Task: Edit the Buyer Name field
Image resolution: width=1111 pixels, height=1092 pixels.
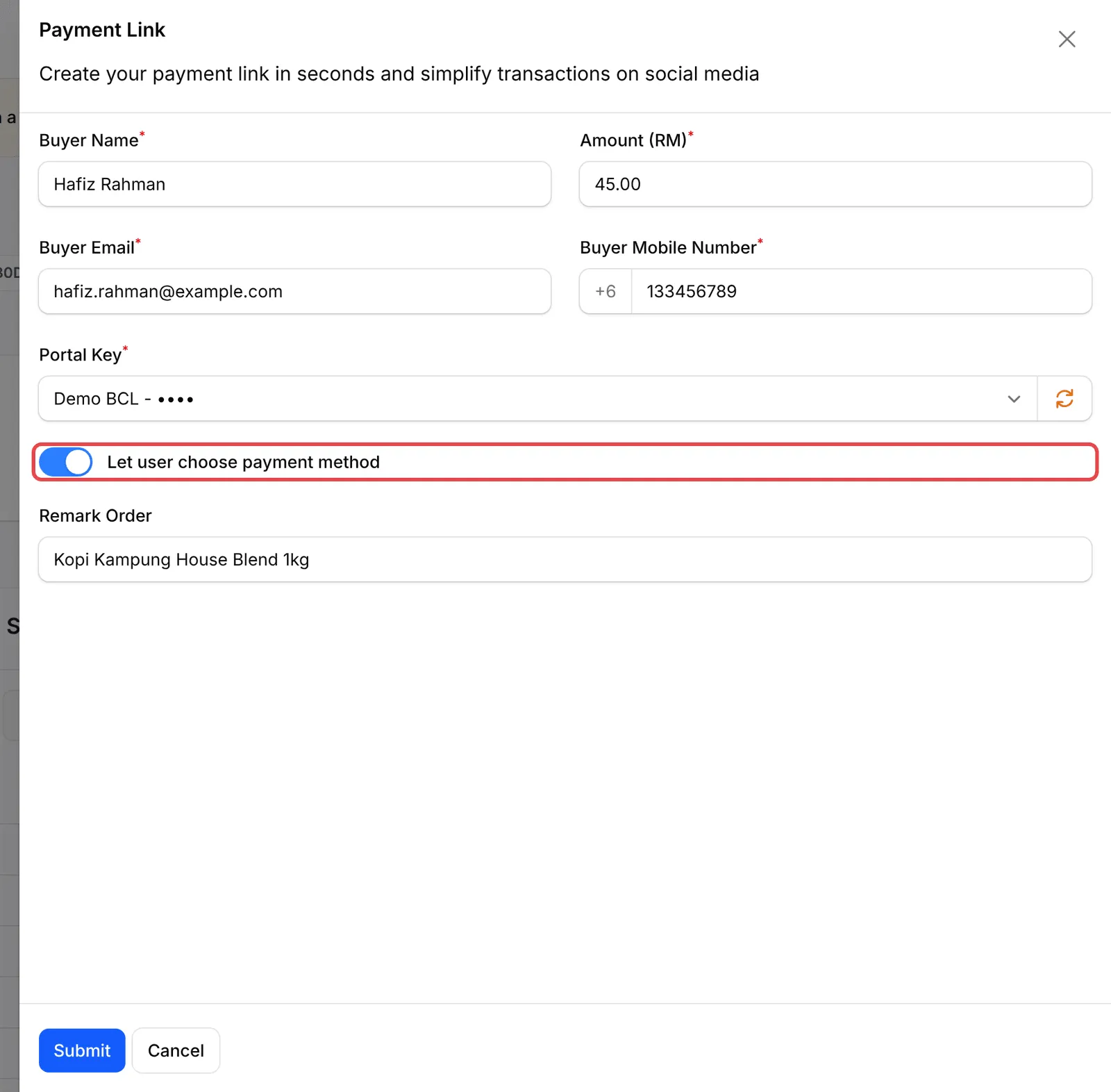Action: pos(294,184)
